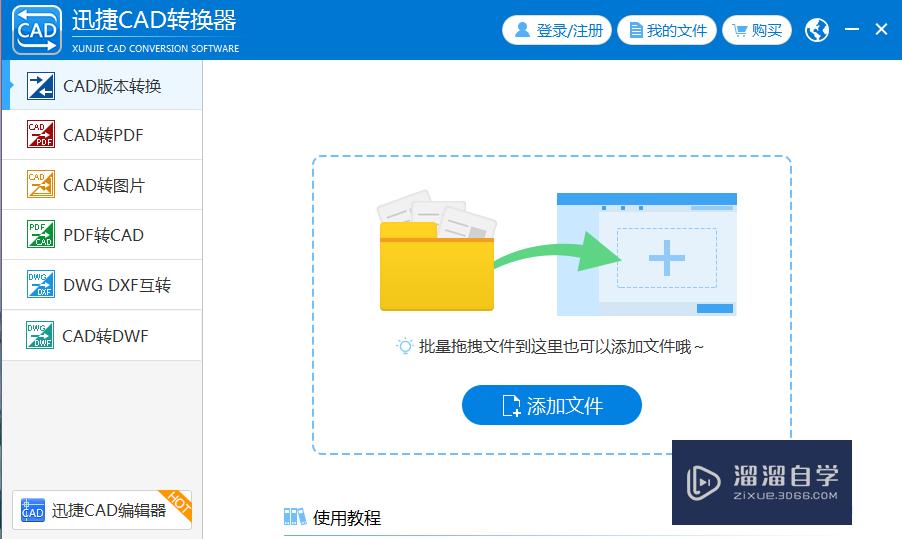This screenshot has height=539, width=902.
Task: Click the 使用教程 heading
Action: point(347,518)
